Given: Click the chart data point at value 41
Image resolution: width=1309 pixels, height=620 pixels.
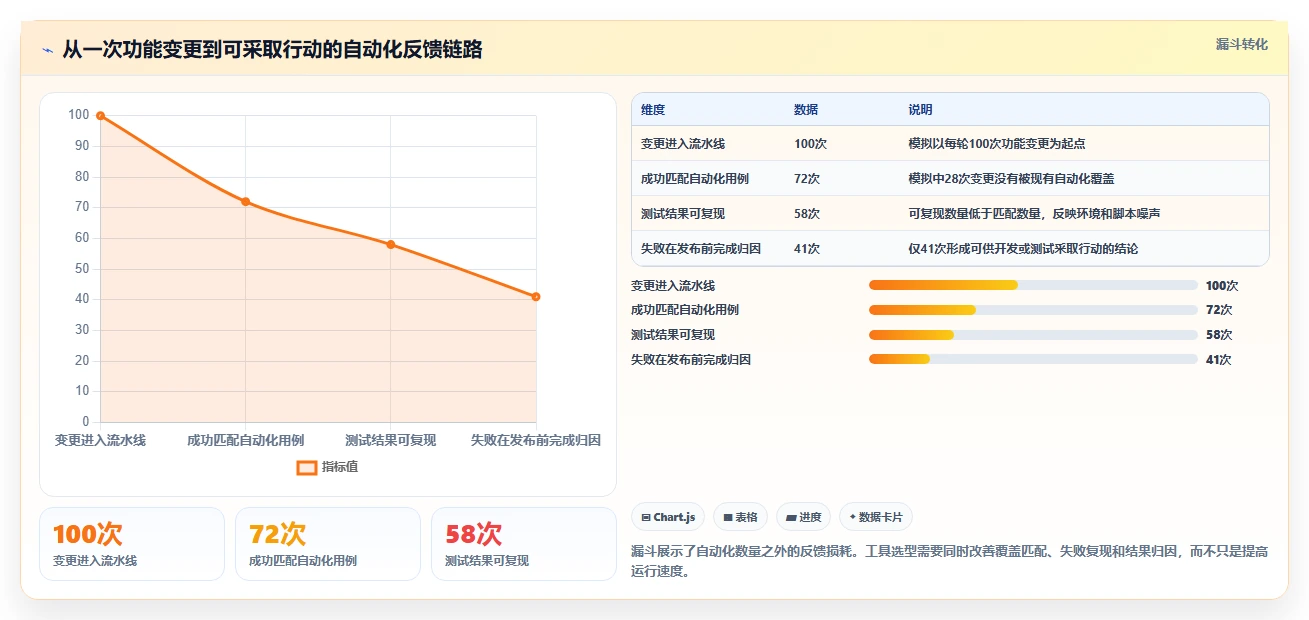Looking at the screenshot, I should pyautogui.click(x=536, y=297).
